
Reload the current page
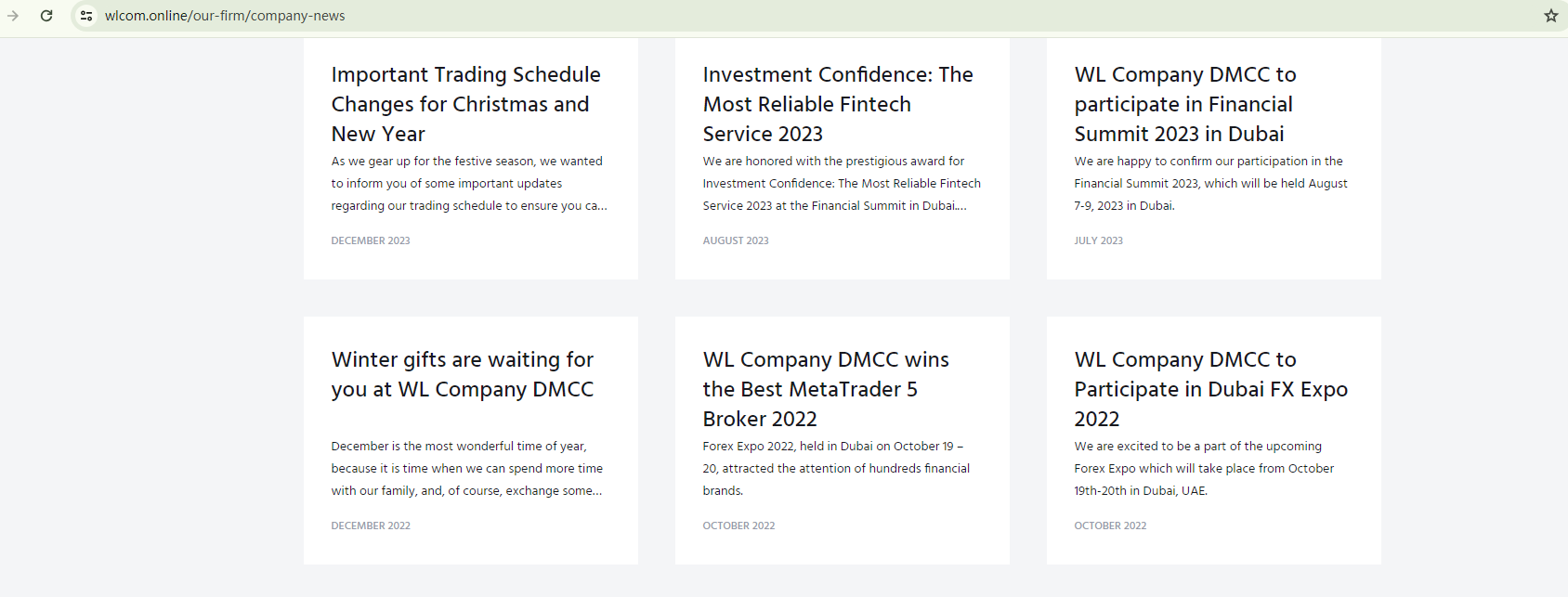click(x=46, y=16)
